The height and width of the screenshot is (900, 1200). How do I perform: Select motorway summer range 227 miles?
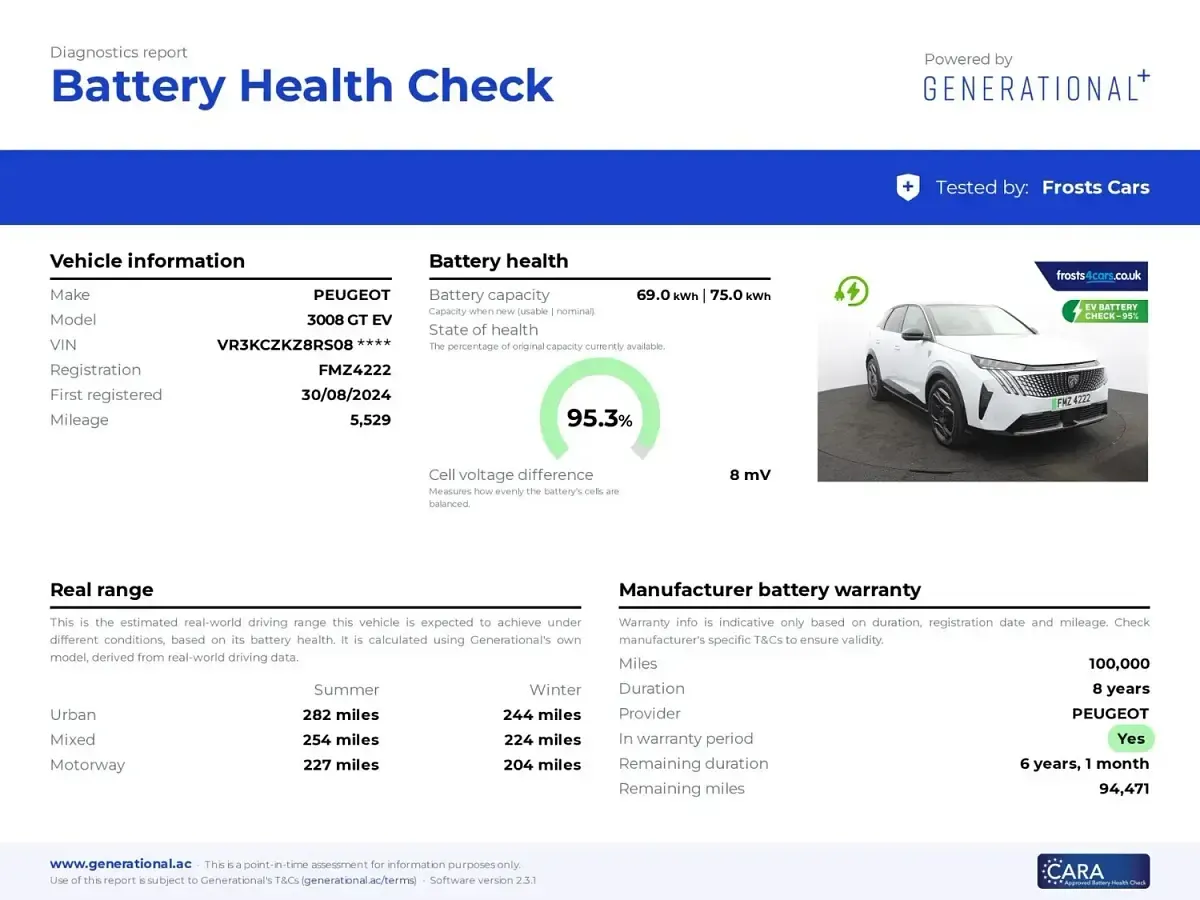point(341,765)
